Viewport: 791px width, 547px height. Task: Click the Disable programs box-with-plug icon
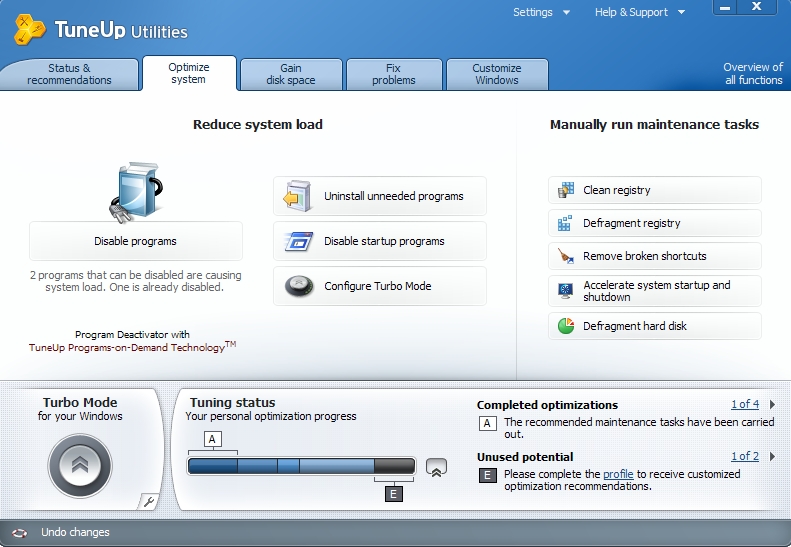click(x=136, y=193)
